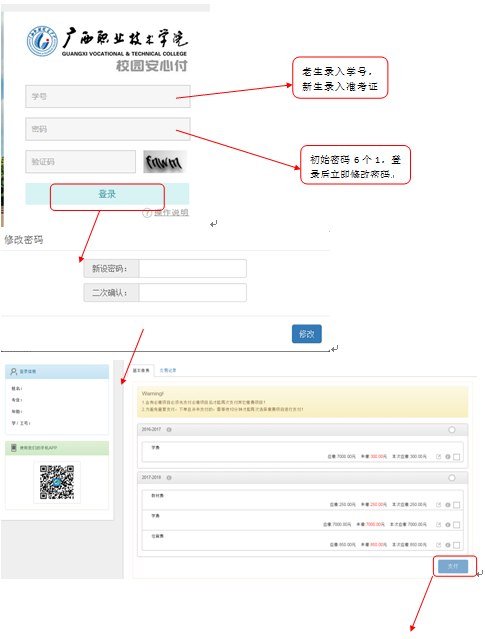This screenshot has width=485, height=639.
Task: Click the edit icon in the 住宿费 row
Action: coord(439,545)
